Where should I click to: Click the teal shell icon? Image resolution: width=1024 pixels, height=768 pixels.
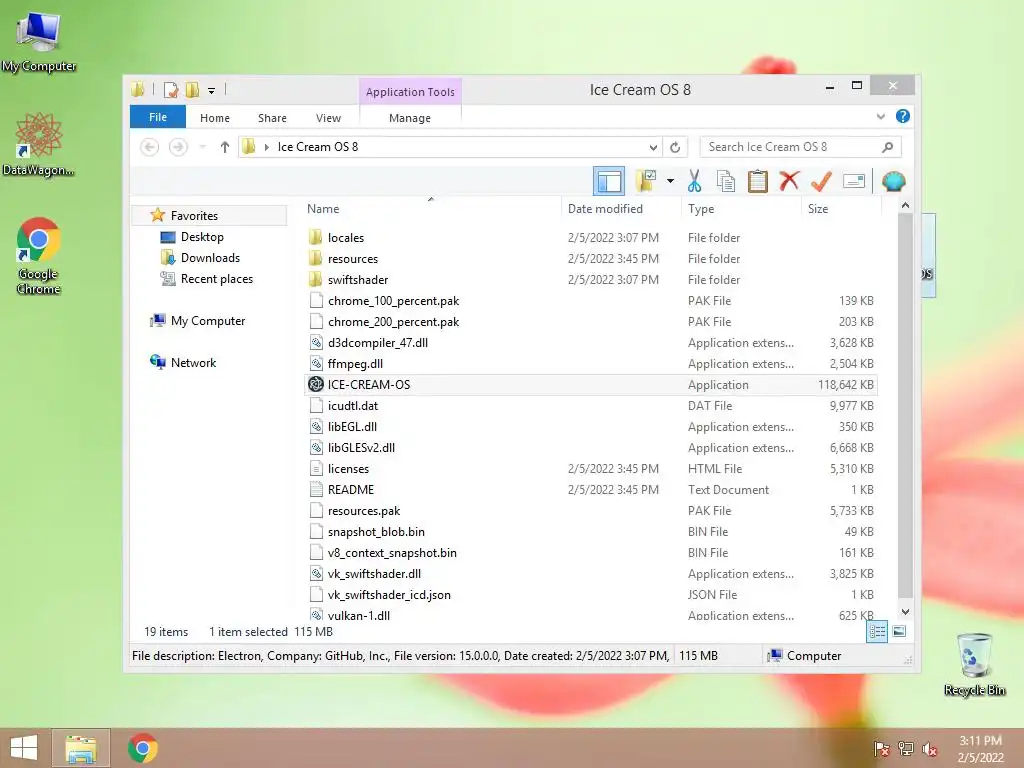(893, 181)
